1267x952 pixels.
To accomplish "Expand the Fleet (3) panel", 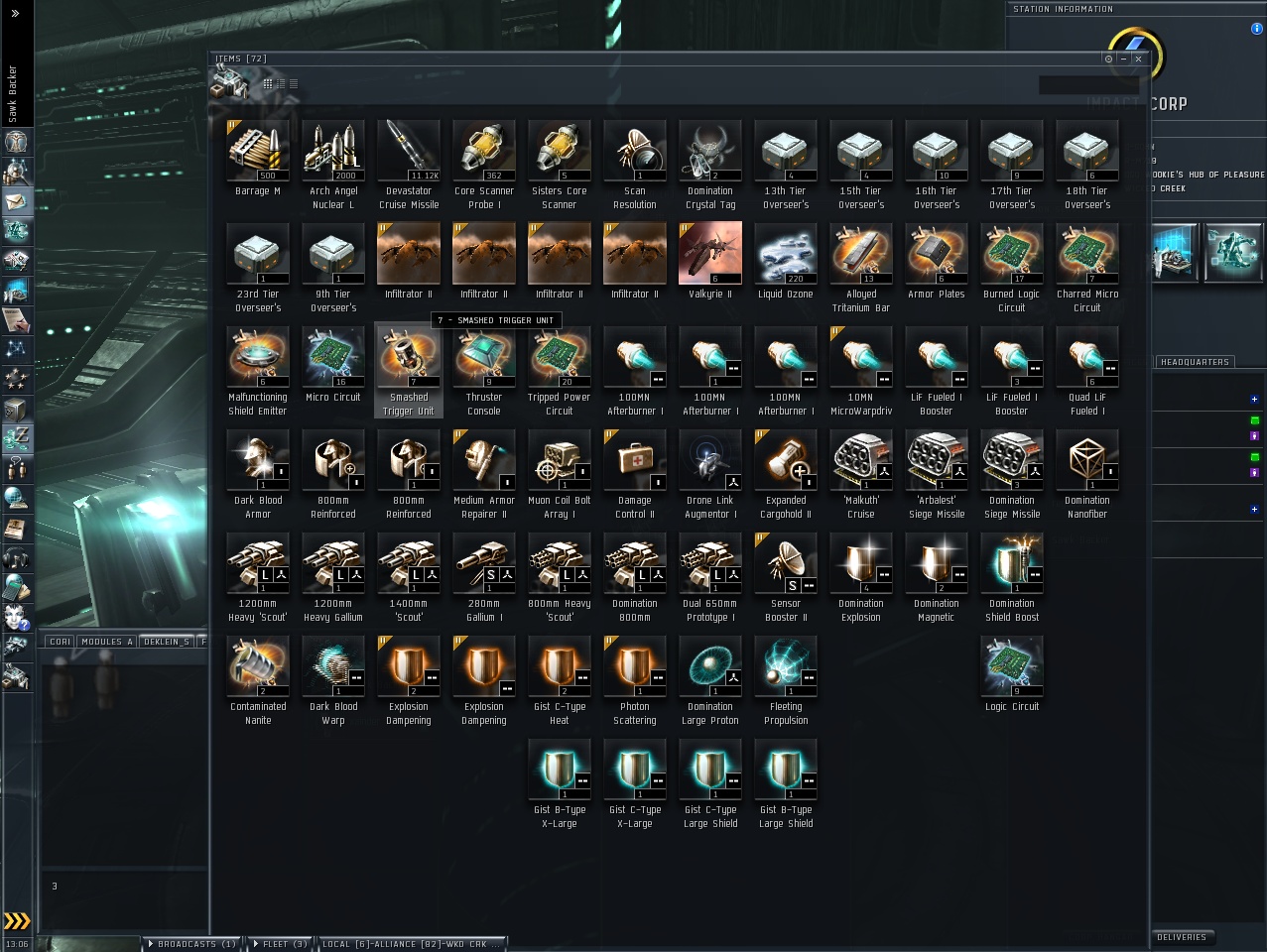I will tap(279, 944).
